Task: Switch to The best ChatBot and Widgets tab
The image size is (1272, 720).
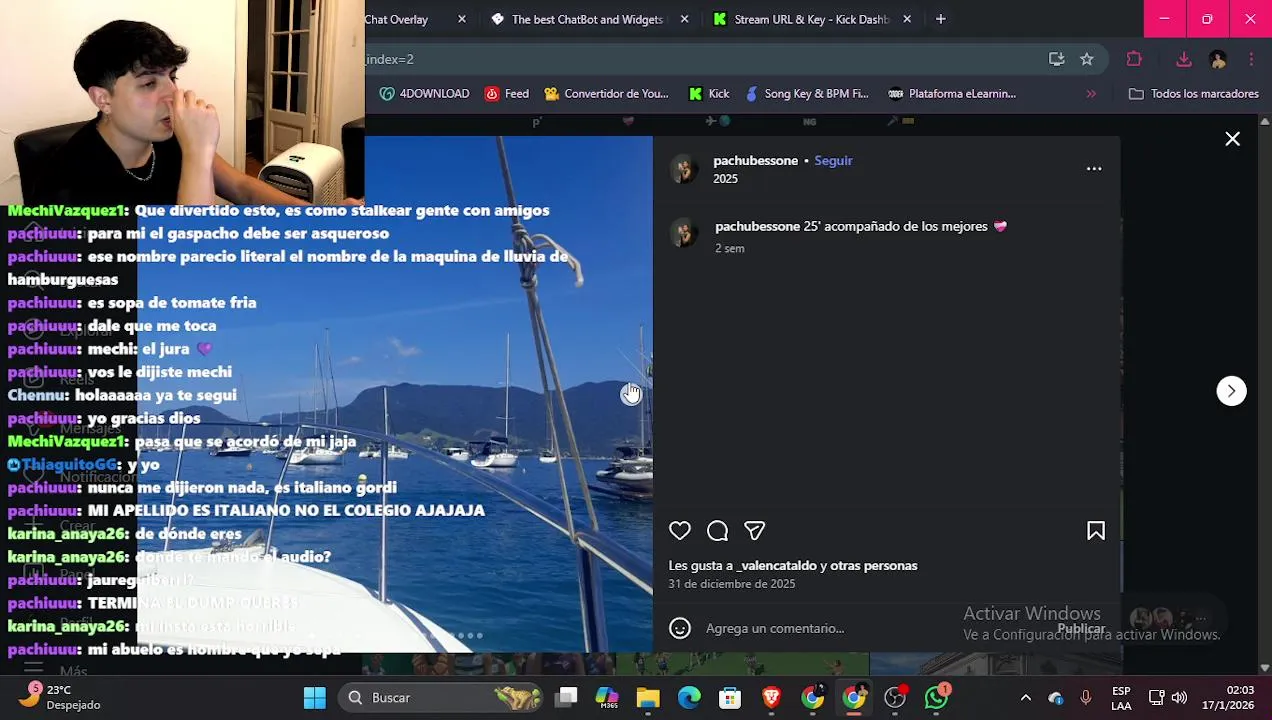Action: point(587,19)
